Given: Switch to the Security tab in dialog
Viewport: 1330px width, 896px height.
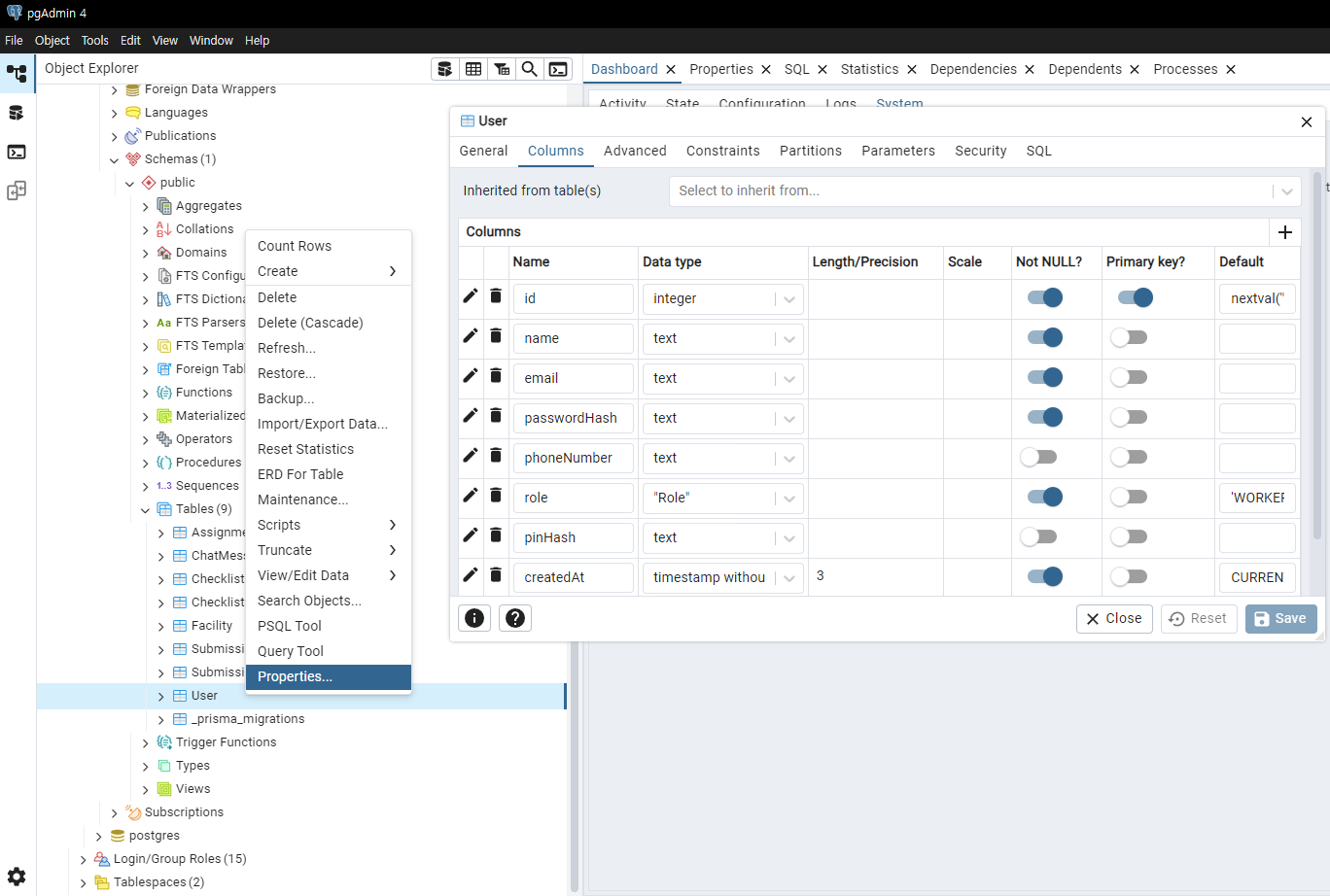Looking at the screenshot, I should pyautogui.click(x=980, y=151).
